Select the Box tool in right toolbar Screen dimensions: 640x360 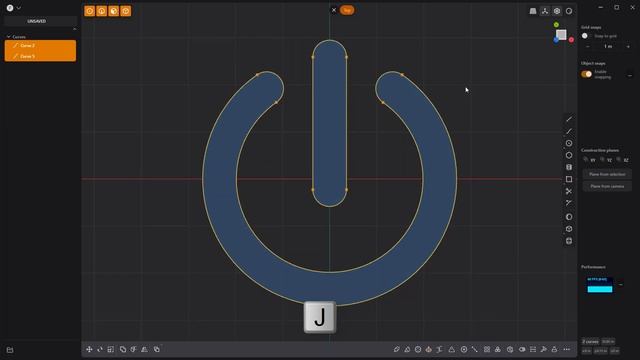[x=569, y=229]
